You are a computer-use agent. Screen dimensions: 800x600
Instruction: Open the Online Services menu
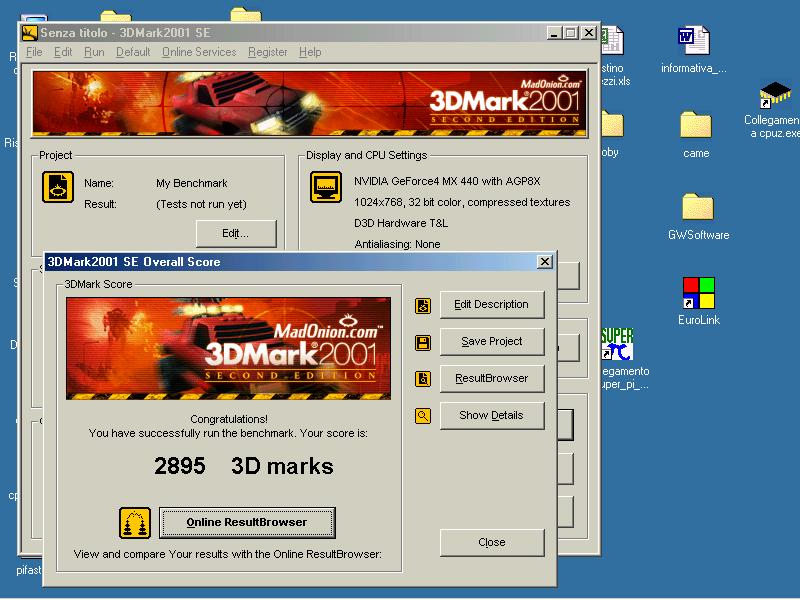[199, 52]
